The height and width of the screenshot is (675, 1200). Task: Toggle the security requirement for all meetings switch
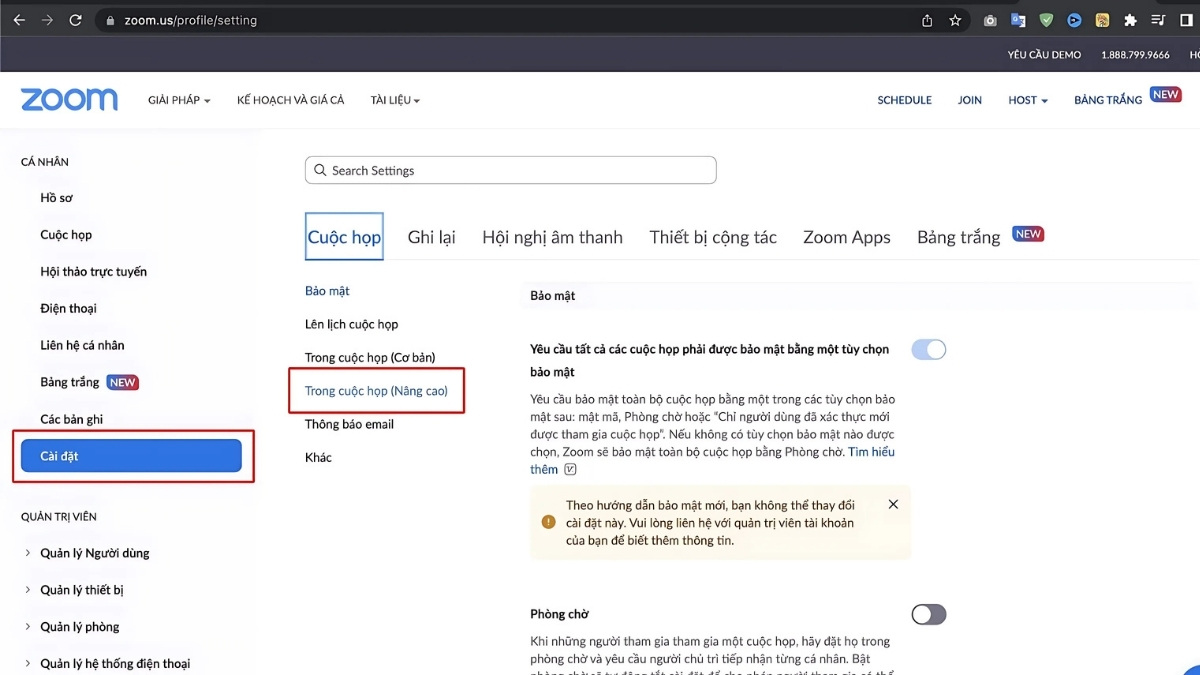[928, 349]
